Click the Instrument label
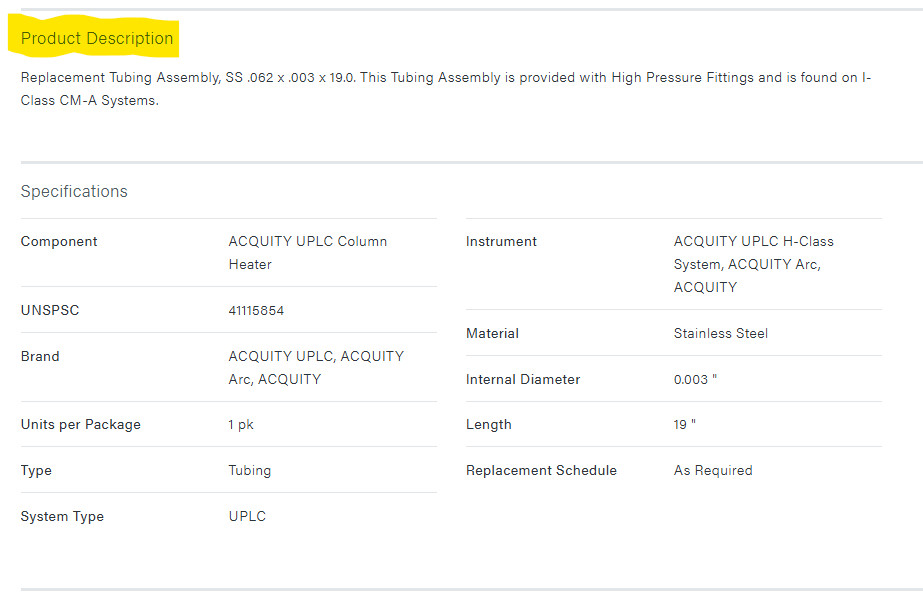The width and height of the screenshot is (923, 600). pyautogui.click(x=501, y=241)
